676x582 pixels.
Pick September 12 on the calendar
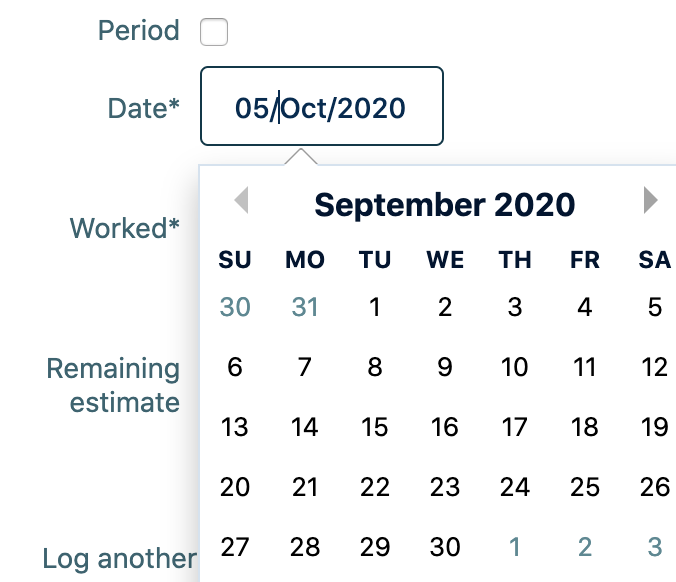[655, 367]
